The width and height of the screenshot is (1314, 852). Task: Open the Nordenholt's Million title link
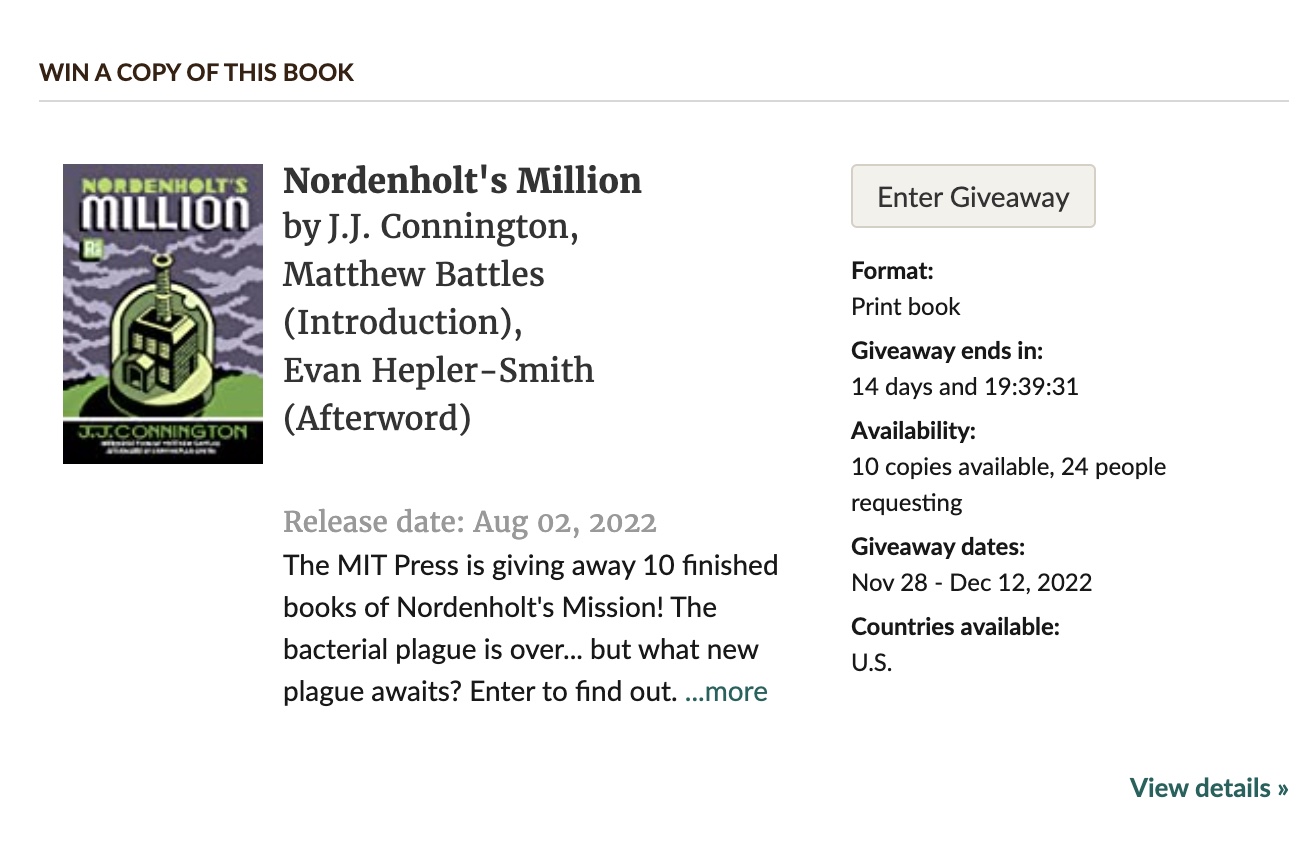click(462, 181)
